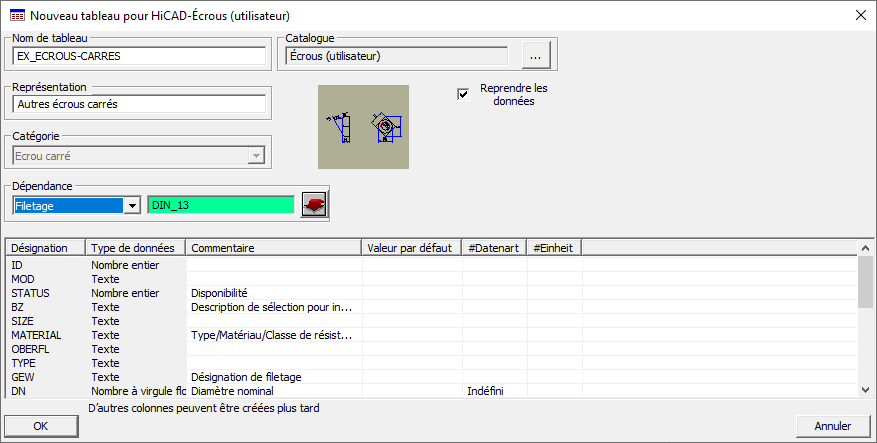This screenshot has height=443, width=877.
Task: Select the STATUS row
Action: 432,293
